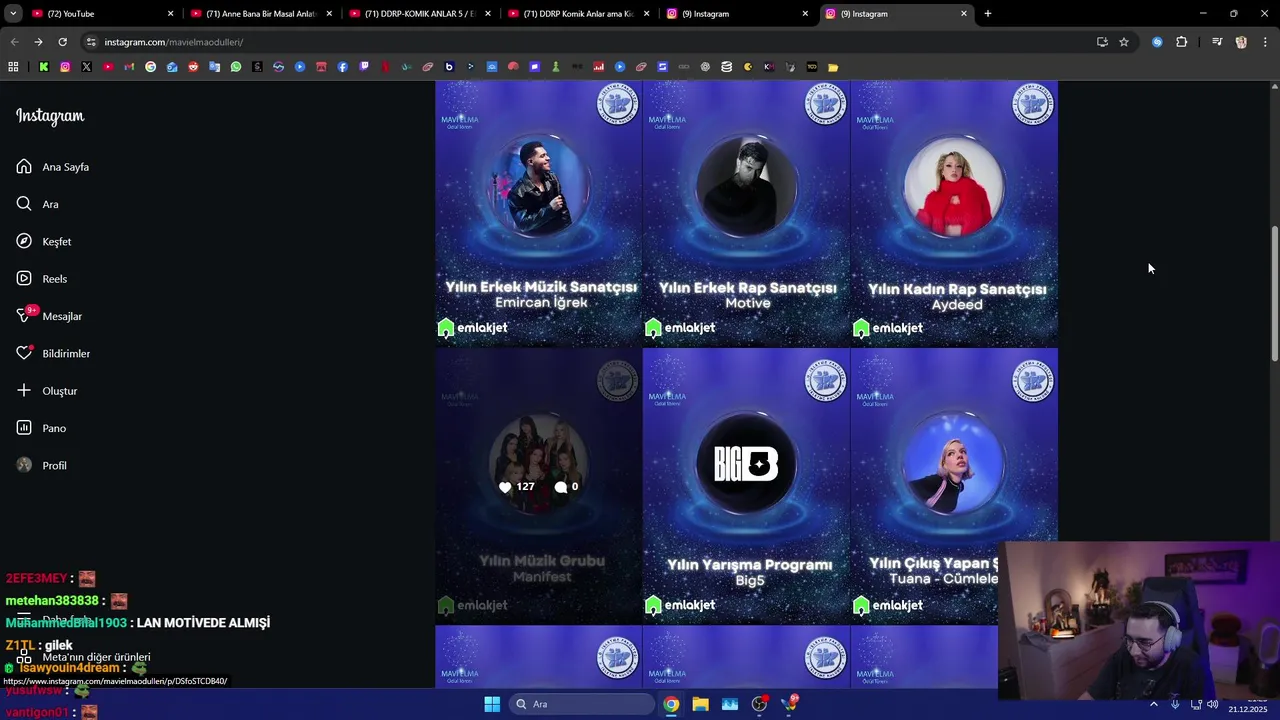Image resolution: width=1280 pixels, height=720 pixels.
Task: Open OBS Studio from the taskbar
Action: 760,704
